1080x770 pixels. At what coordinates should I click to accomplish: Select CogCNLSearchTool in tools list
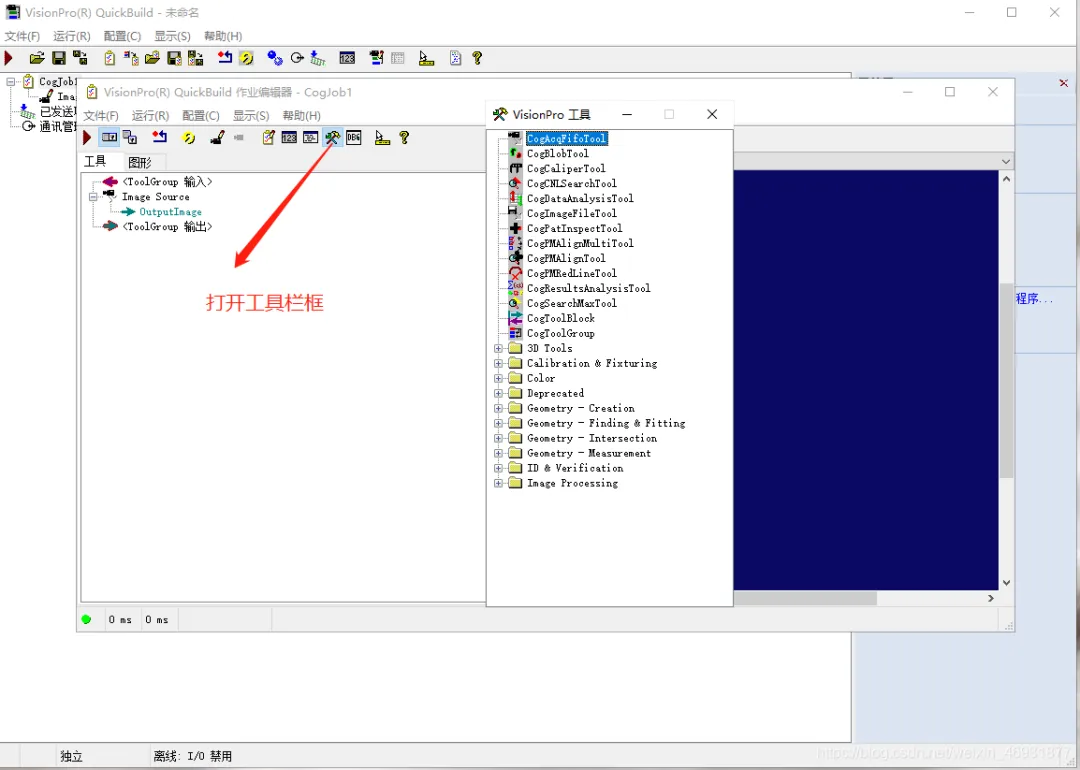(x=572, y=184)
